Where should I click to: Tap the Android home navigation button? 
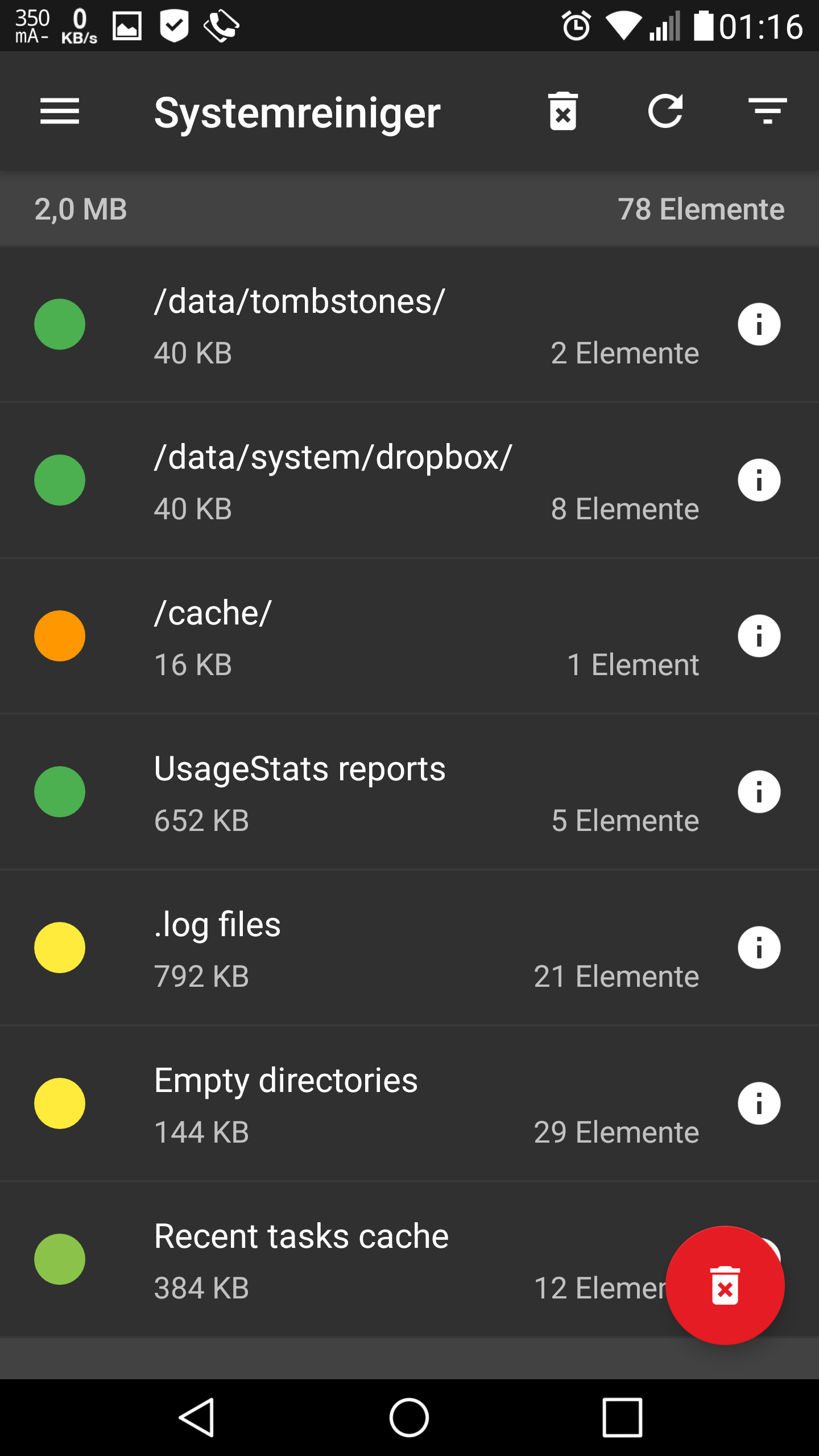coord(409,1417)
